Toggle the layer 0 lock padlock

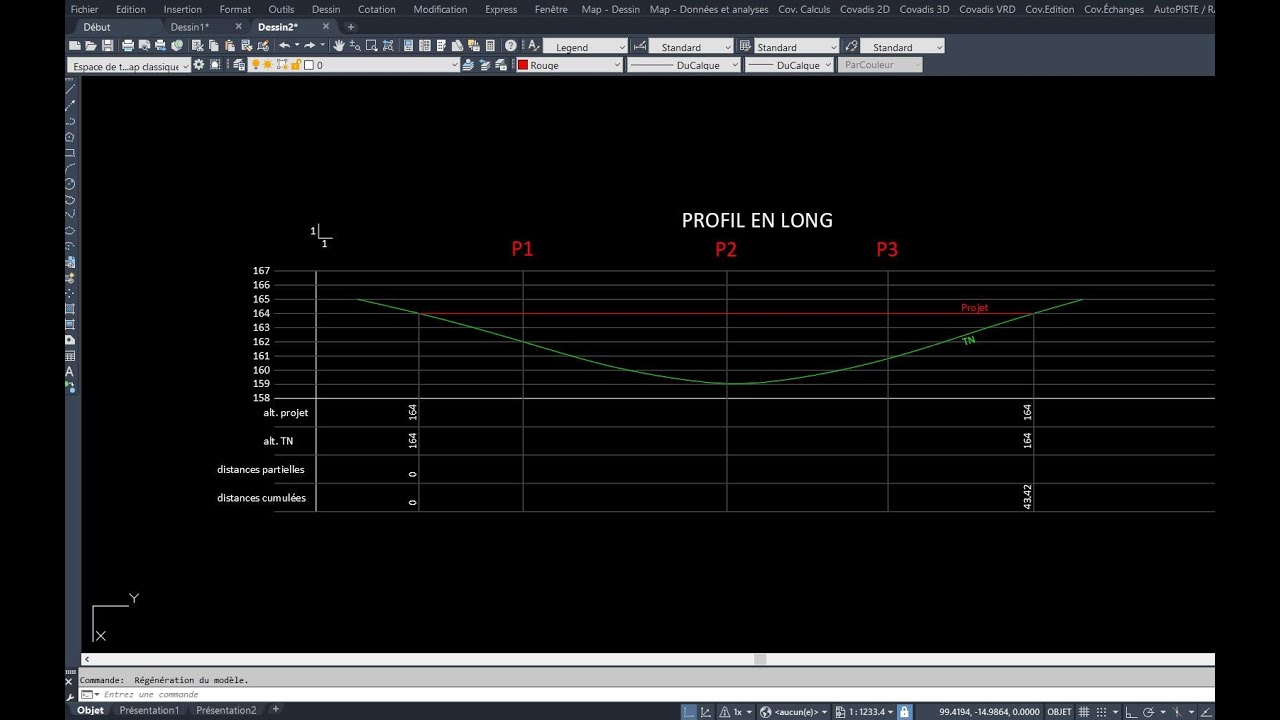coord(295,65)
